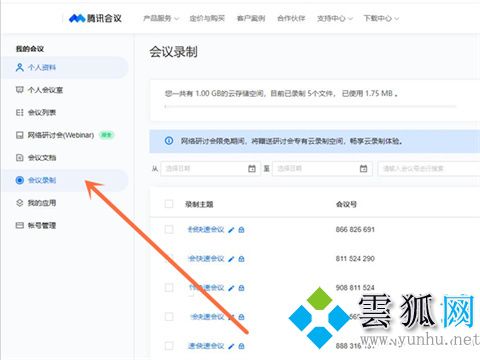The image size is (480, 360).
Task: Open 个人资料 via its person icon
Action: point(20,67)
